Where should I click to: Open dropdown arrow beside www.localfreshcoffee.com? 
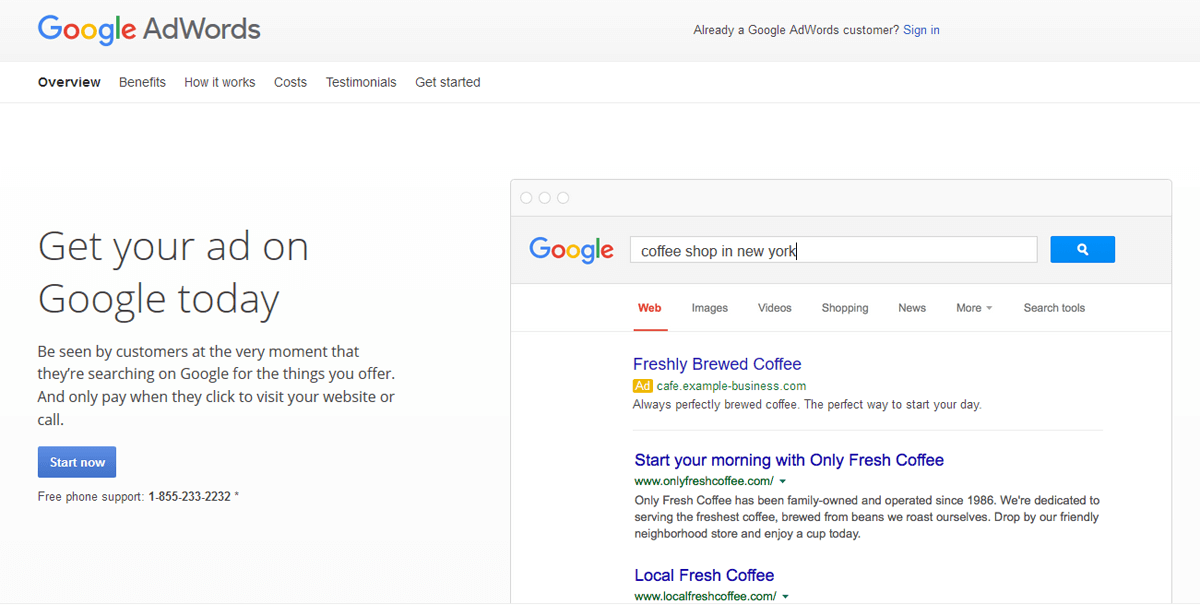pos(785,597)
